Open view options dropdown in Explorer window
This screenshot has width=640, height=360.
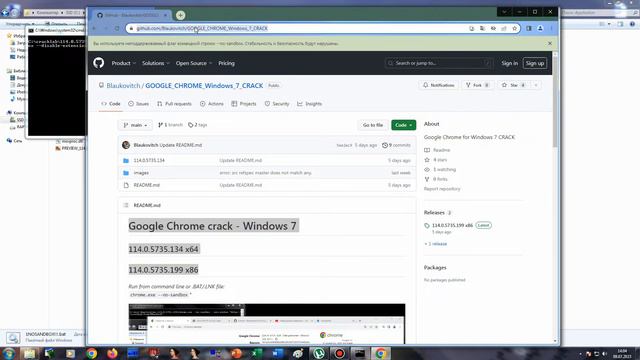click(609, 24)
